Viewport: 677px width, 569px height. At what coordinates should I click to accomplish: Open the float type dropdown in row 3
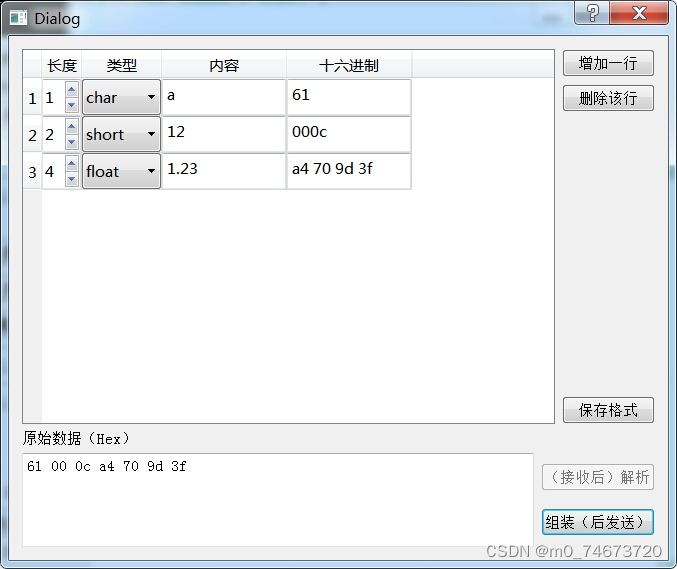point(121,171)
